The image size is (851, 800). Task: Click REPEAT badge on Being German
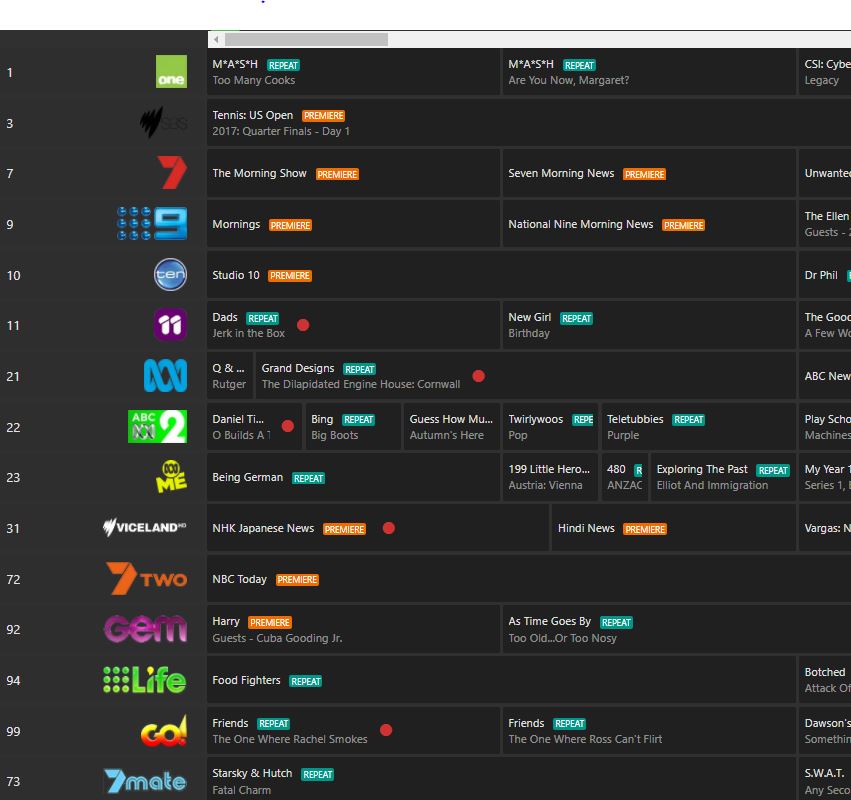[x=308, y=478]
